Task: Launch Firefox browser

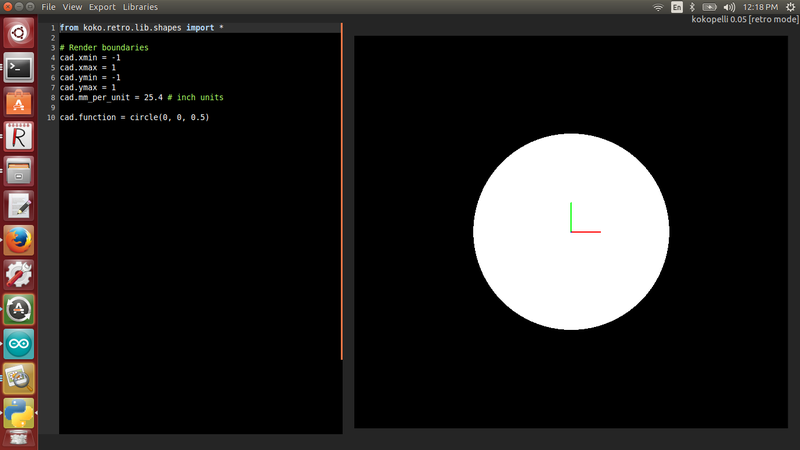Action: (19, 240)
